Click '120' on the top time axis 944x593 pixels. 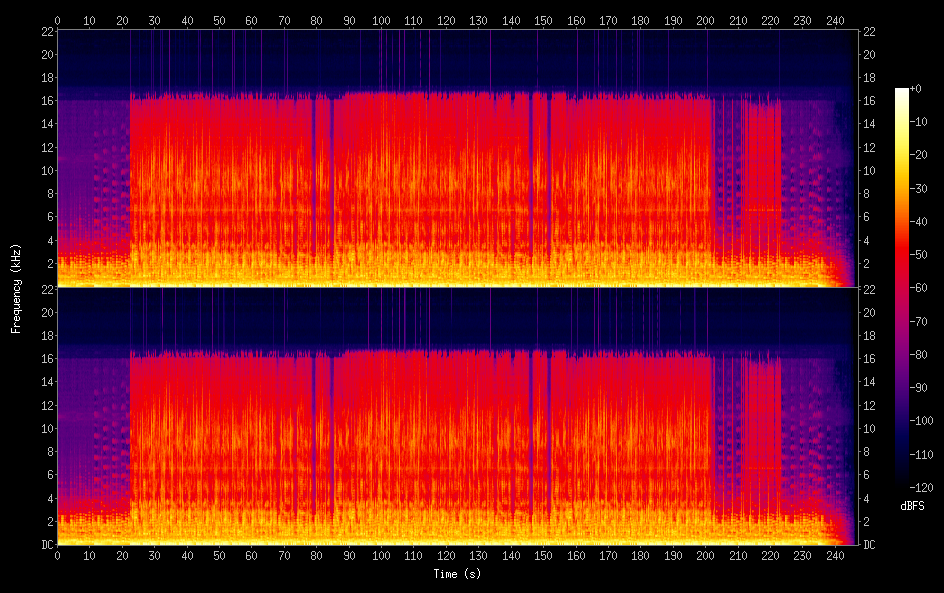[x=446, y=20]
